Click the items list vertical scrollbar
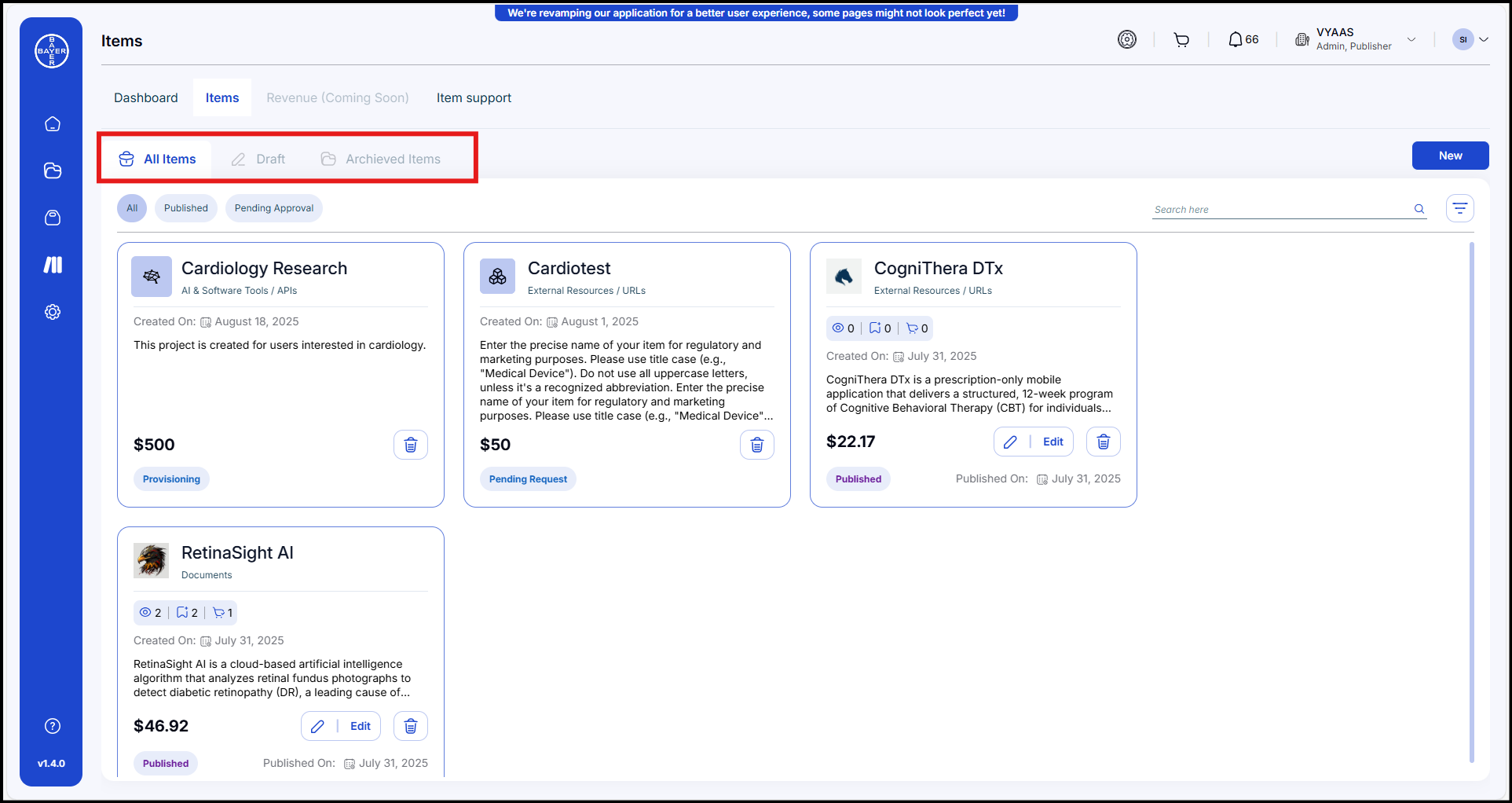 coord(1472,502)
